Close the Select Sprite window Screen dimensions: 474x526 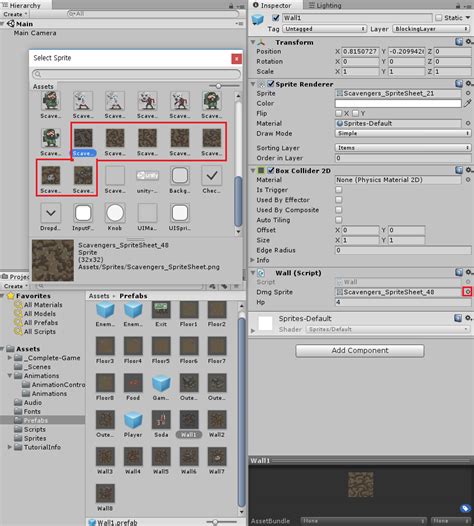coord(236,59)
